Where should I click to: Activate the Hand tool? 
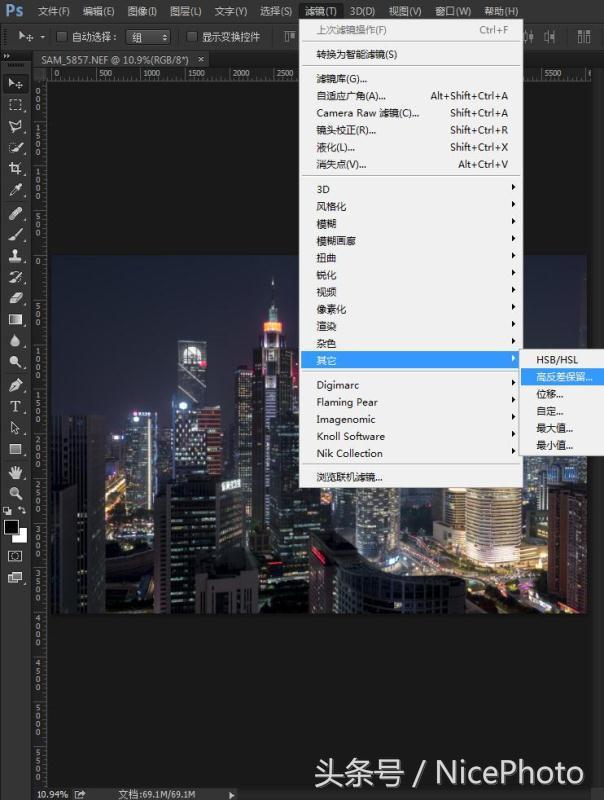pos(15,471)
